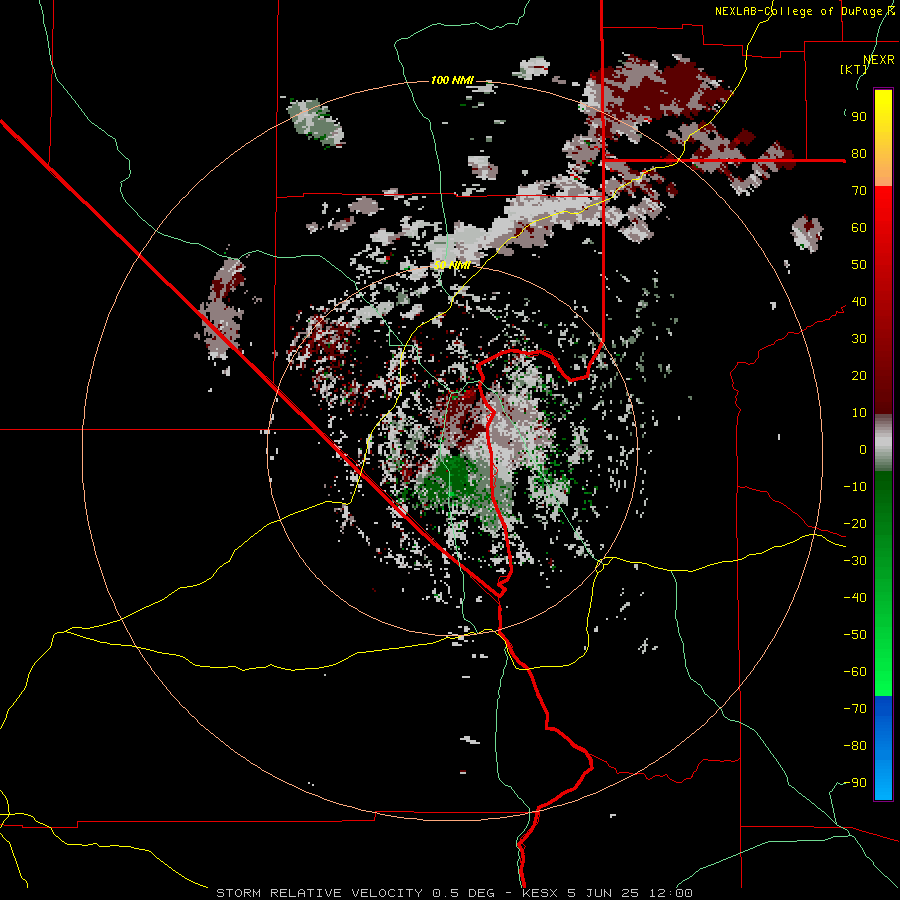
Task: Pick the gray zero-velocity segment of color bar
Action: [883, 443]
